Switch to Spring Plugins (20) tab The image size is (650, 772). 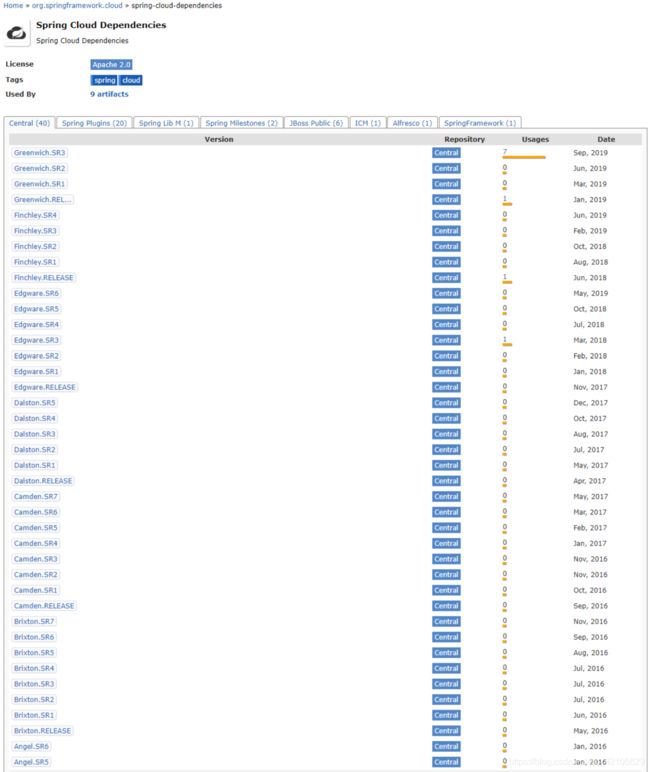[x=95, y=123]
